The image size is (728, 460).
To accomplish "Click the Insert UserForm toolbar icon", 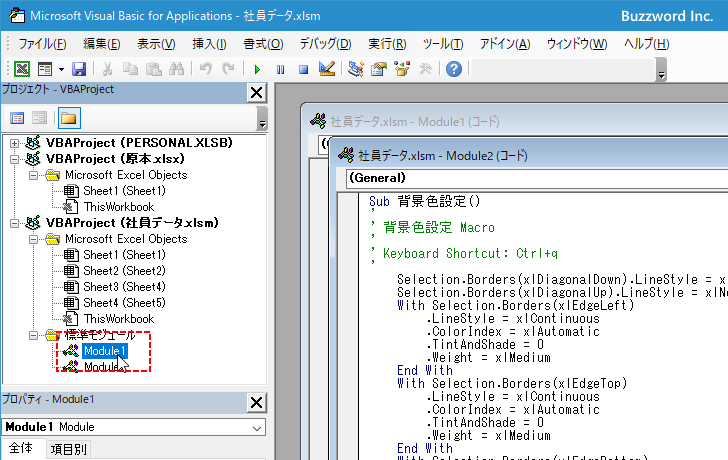I will coord(45,69).
